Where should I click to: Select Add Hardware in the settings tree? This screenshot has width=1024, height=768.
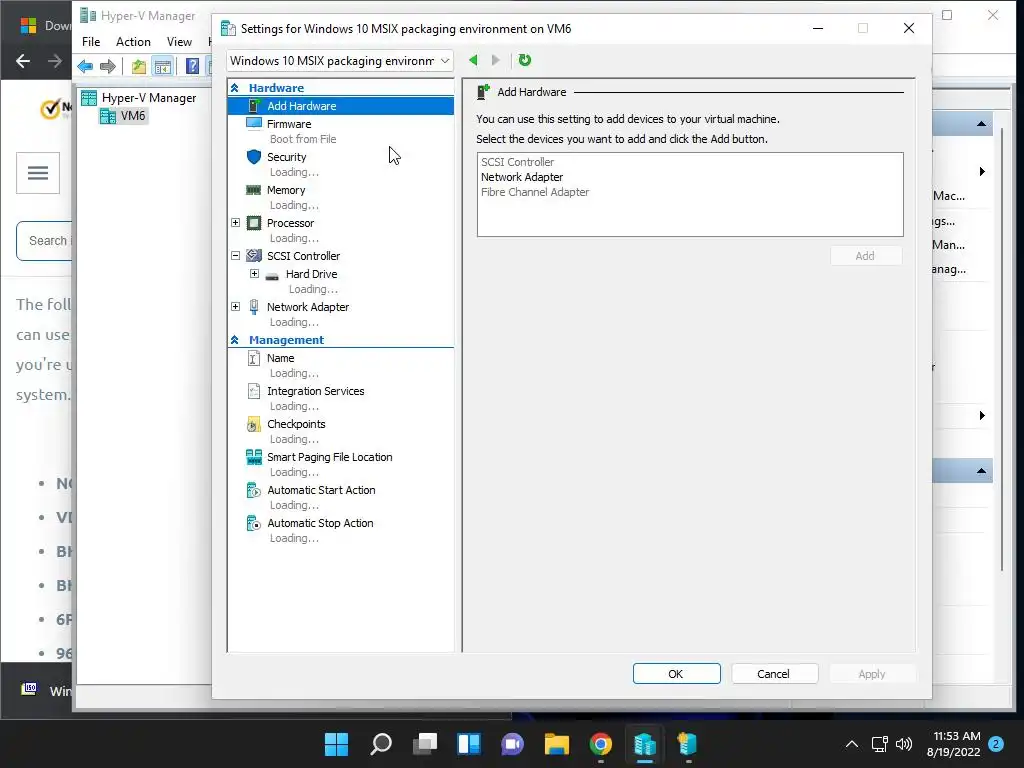340,106
